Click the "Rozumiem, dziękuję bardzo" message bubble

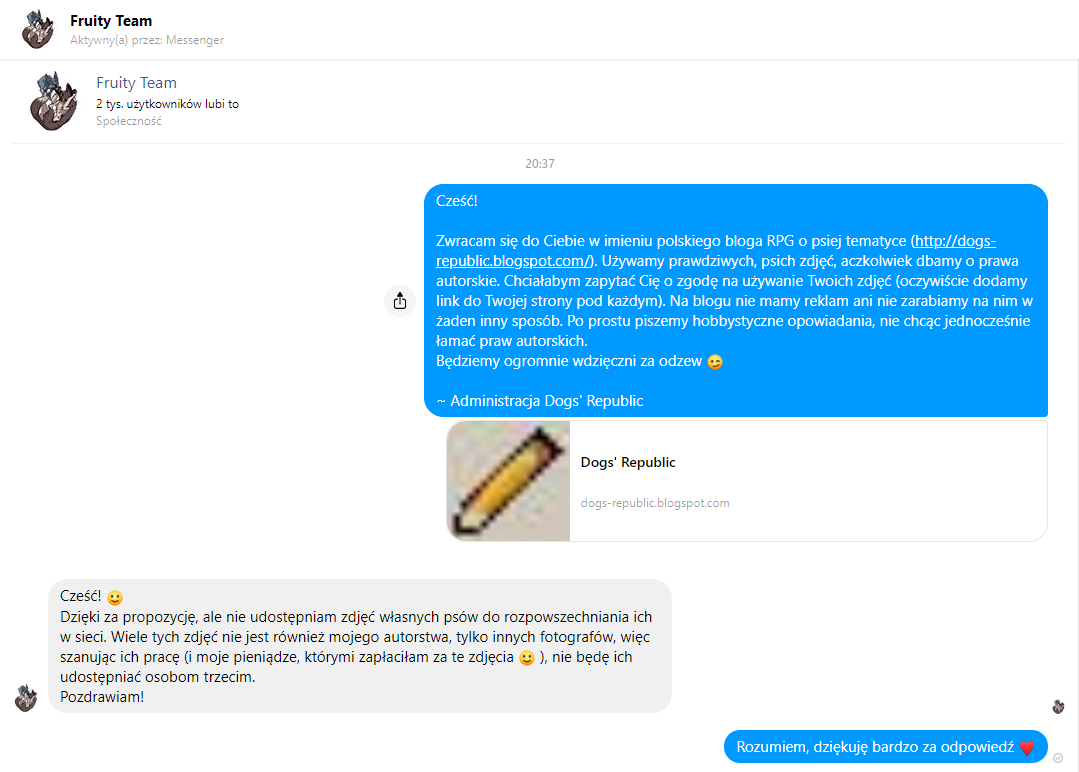coord(886,747)
